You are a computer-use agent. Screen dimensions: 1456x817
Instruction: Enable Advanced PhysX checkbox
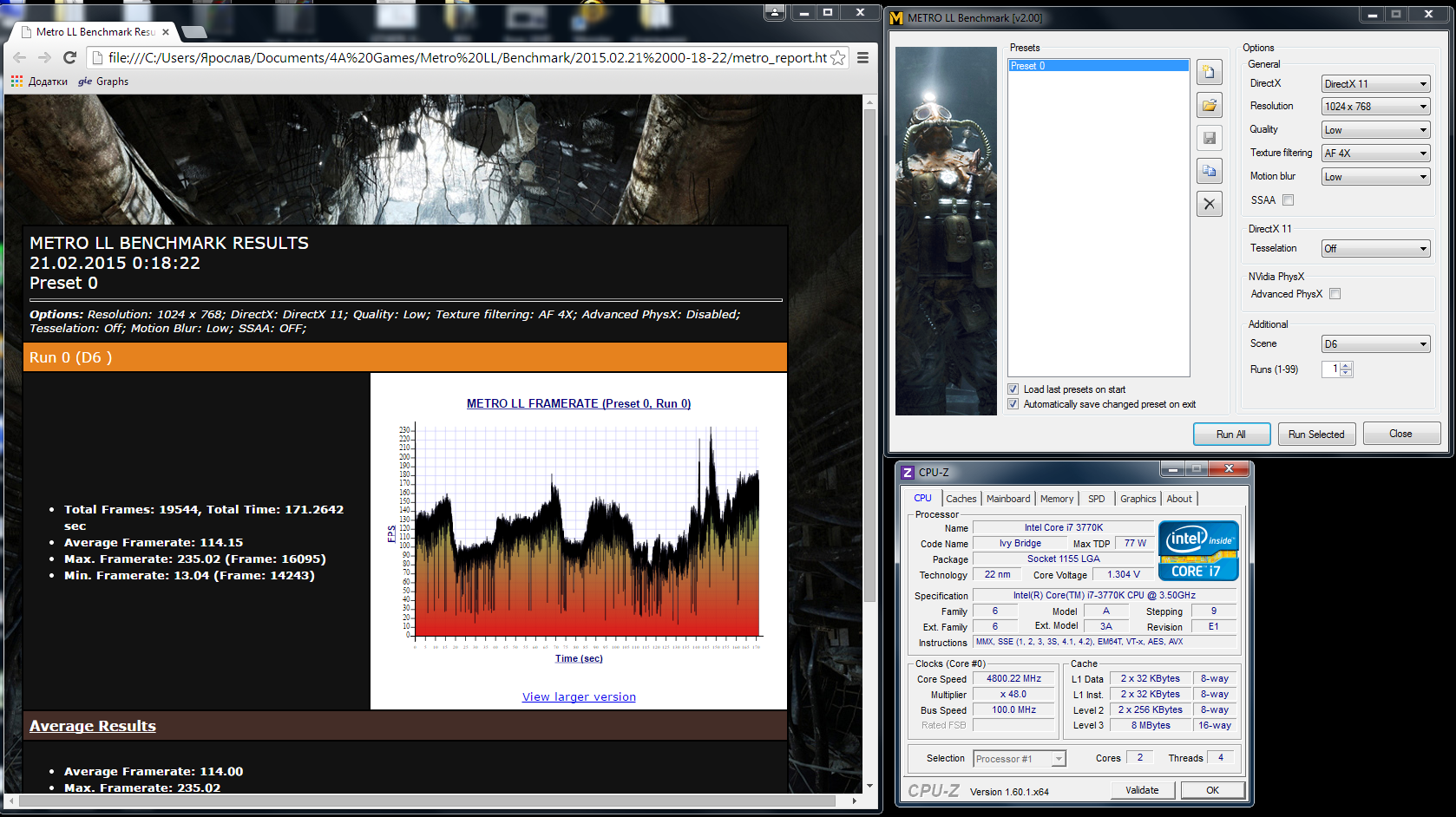point(1335,294)
